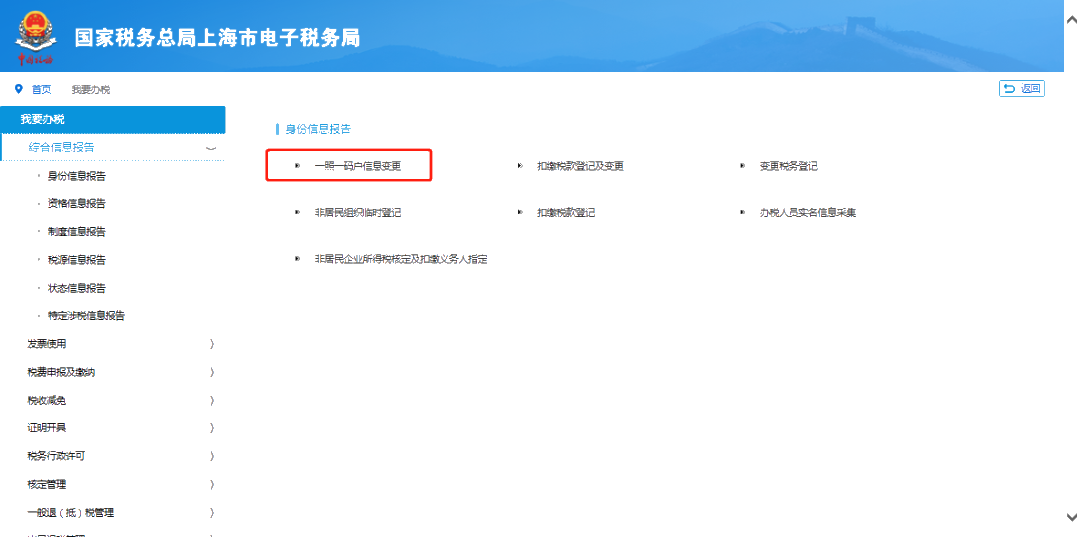Expand 发票使用 menu arrow
Image resolution: width=1080 pixels, height=537 pixels.
tap(212, 344)
